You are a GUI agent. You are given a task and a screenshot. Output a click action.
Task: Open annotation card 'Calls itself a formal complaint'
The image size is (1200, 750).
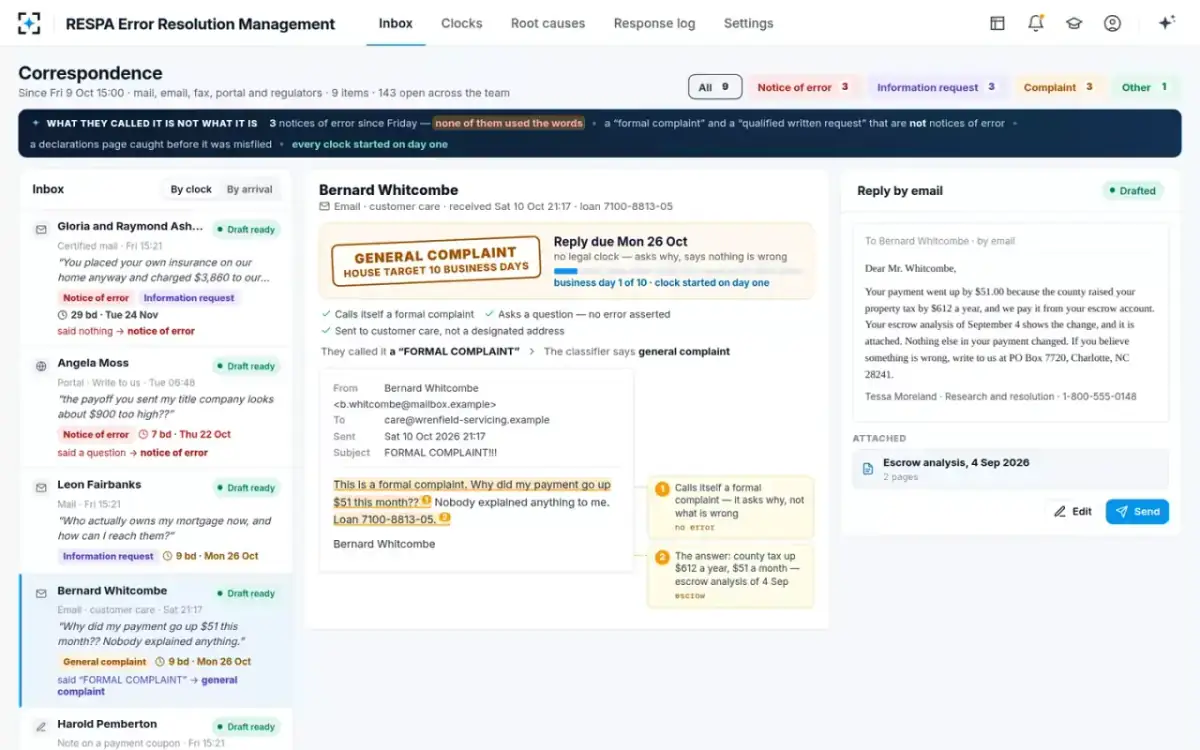[x=730, y=507]
